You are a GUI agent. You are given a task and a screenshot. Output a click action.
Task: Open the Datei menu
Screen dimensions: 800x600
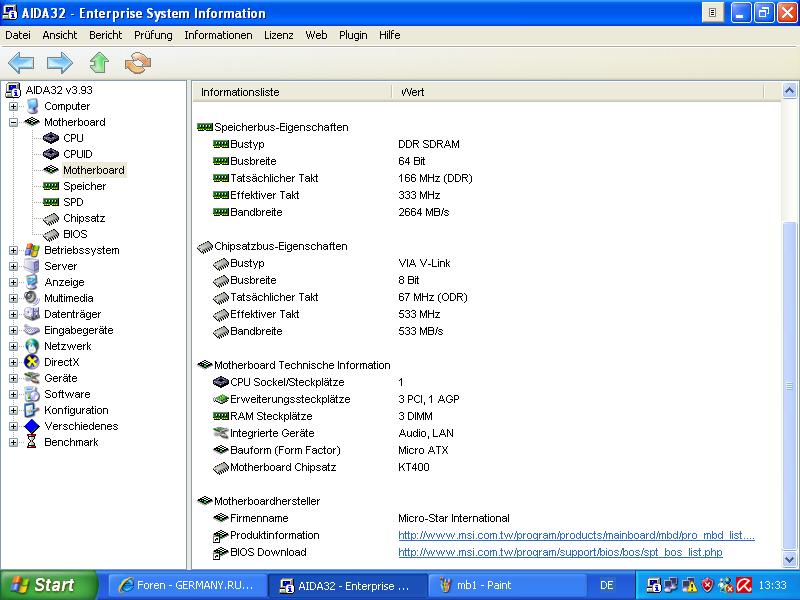coord(18,35)
